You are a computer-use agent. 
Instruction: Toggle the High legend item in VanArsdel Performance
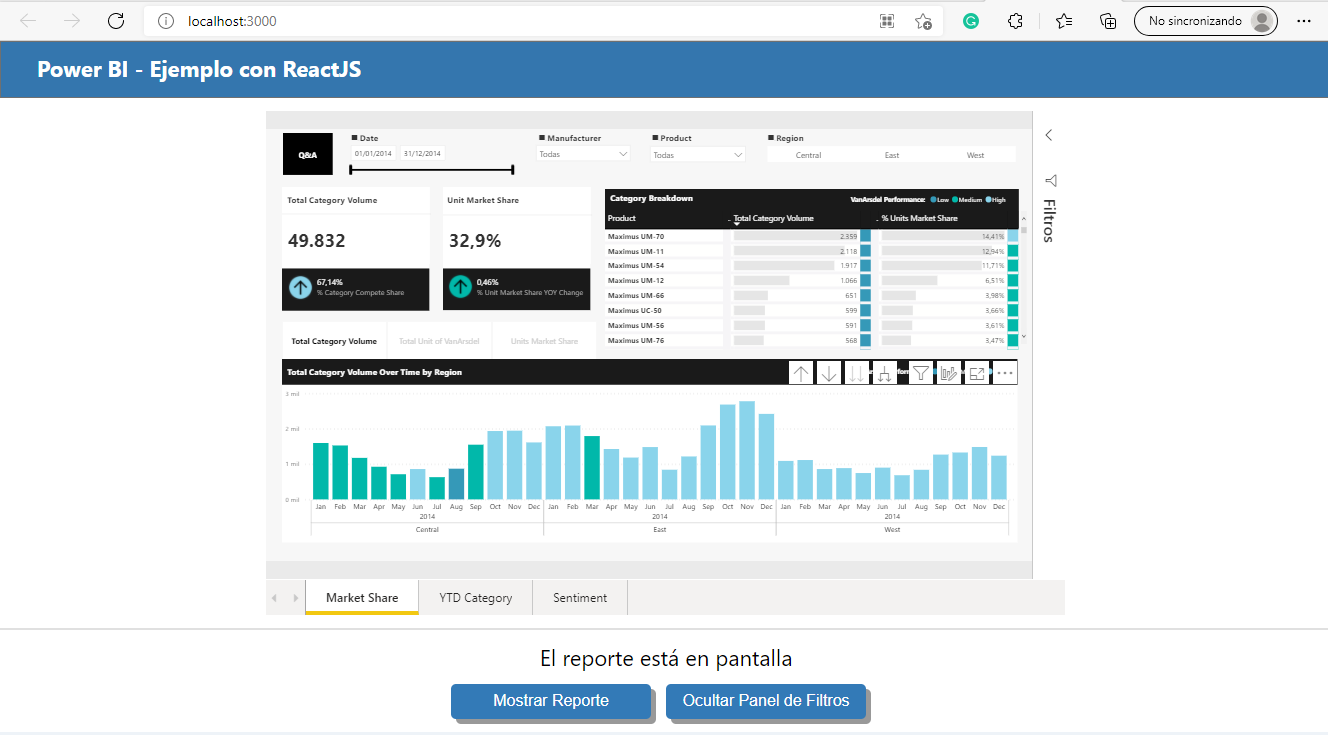tap(995, 200)
